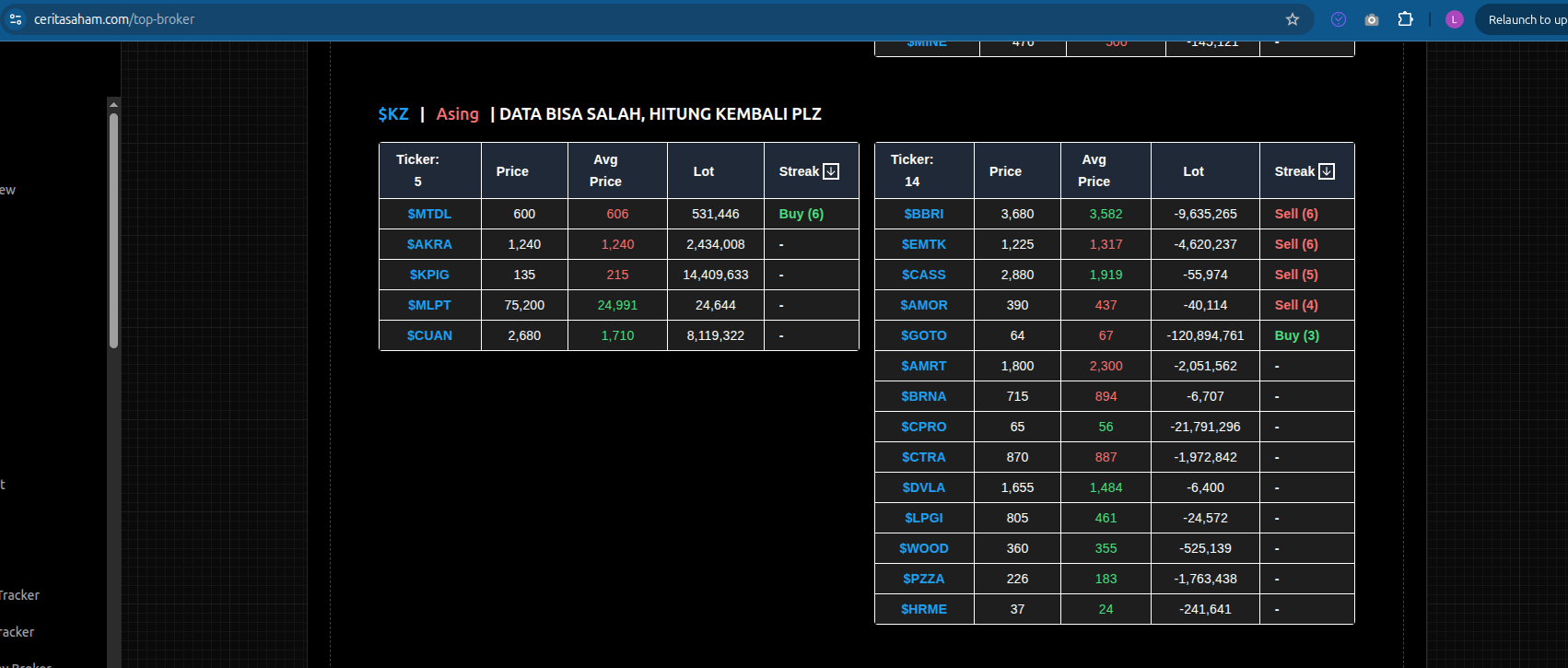The width and height of the screenshot is (1568, 668).
Task: Open the $BRNA ticker link
Action: point(924,396)
